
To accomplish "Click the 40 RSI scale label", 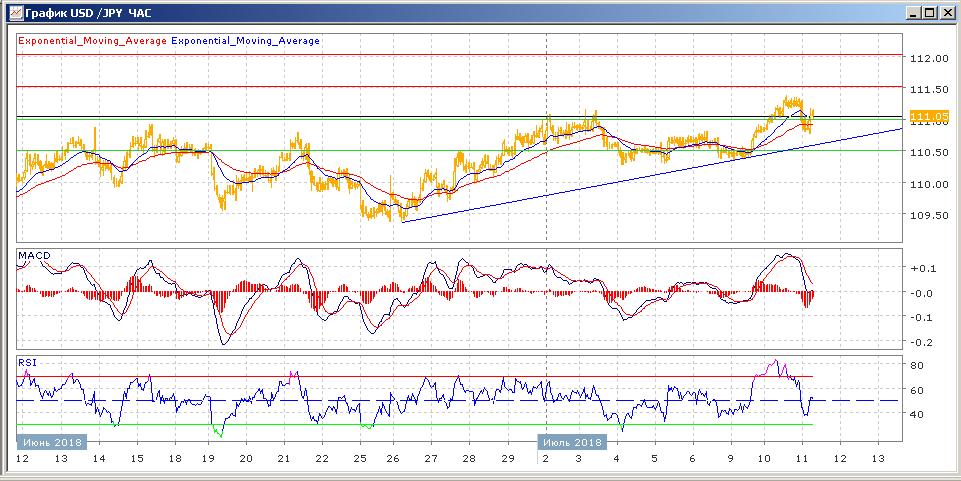I will point(917,414).
